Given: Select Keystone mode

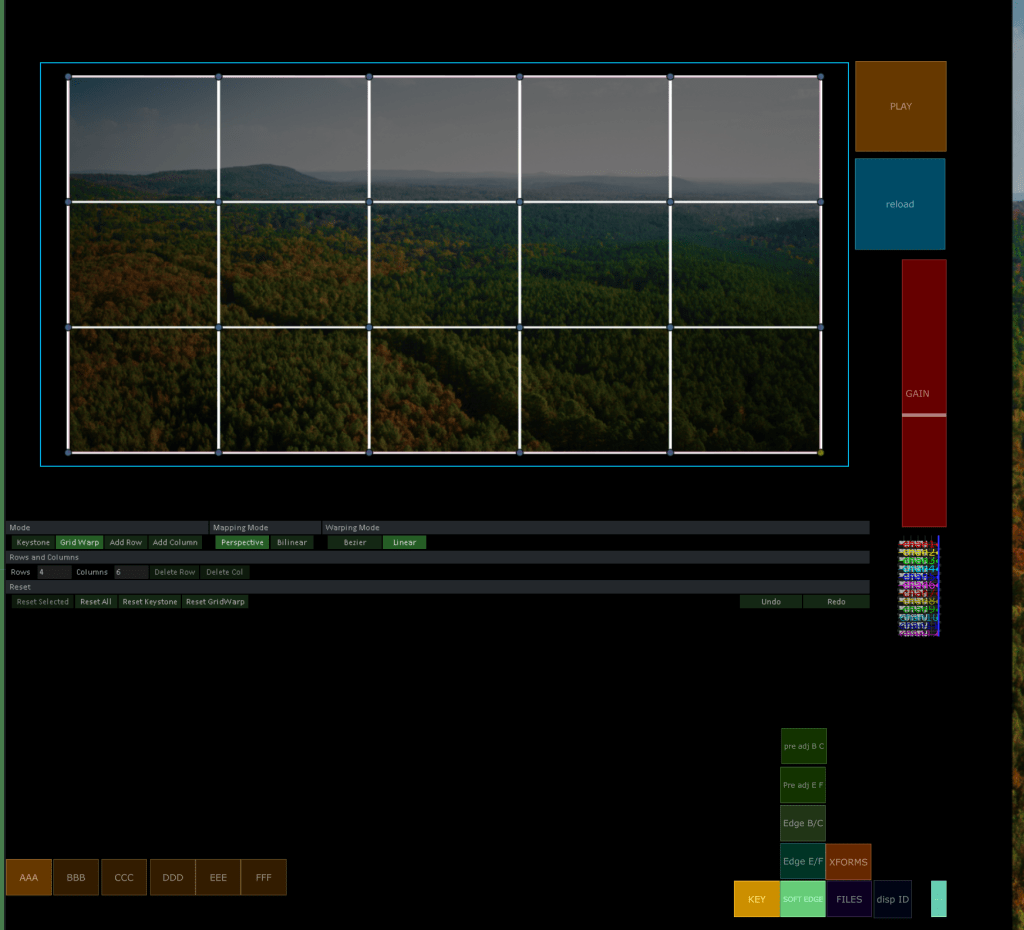Looking at the screenshot, I should [x=33, y=542].
